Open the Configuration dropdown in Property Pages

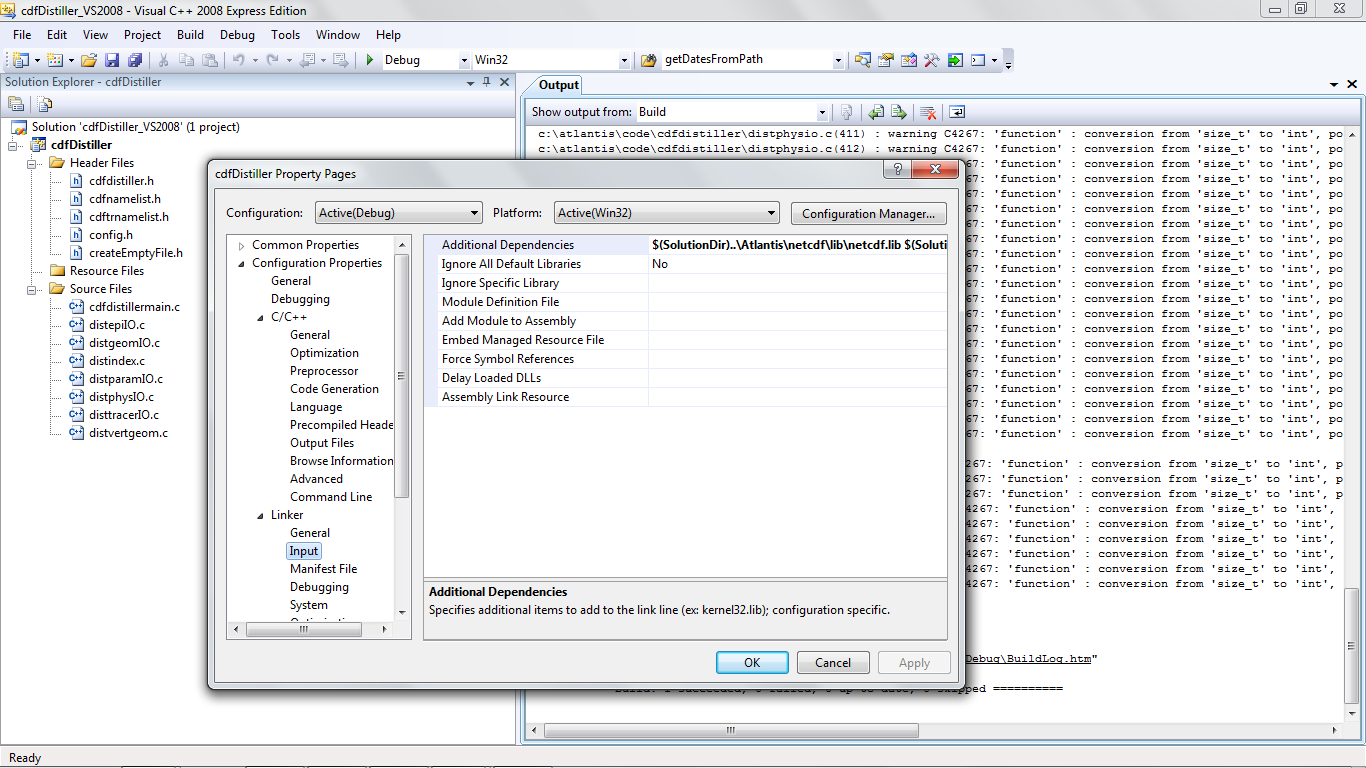398,213
